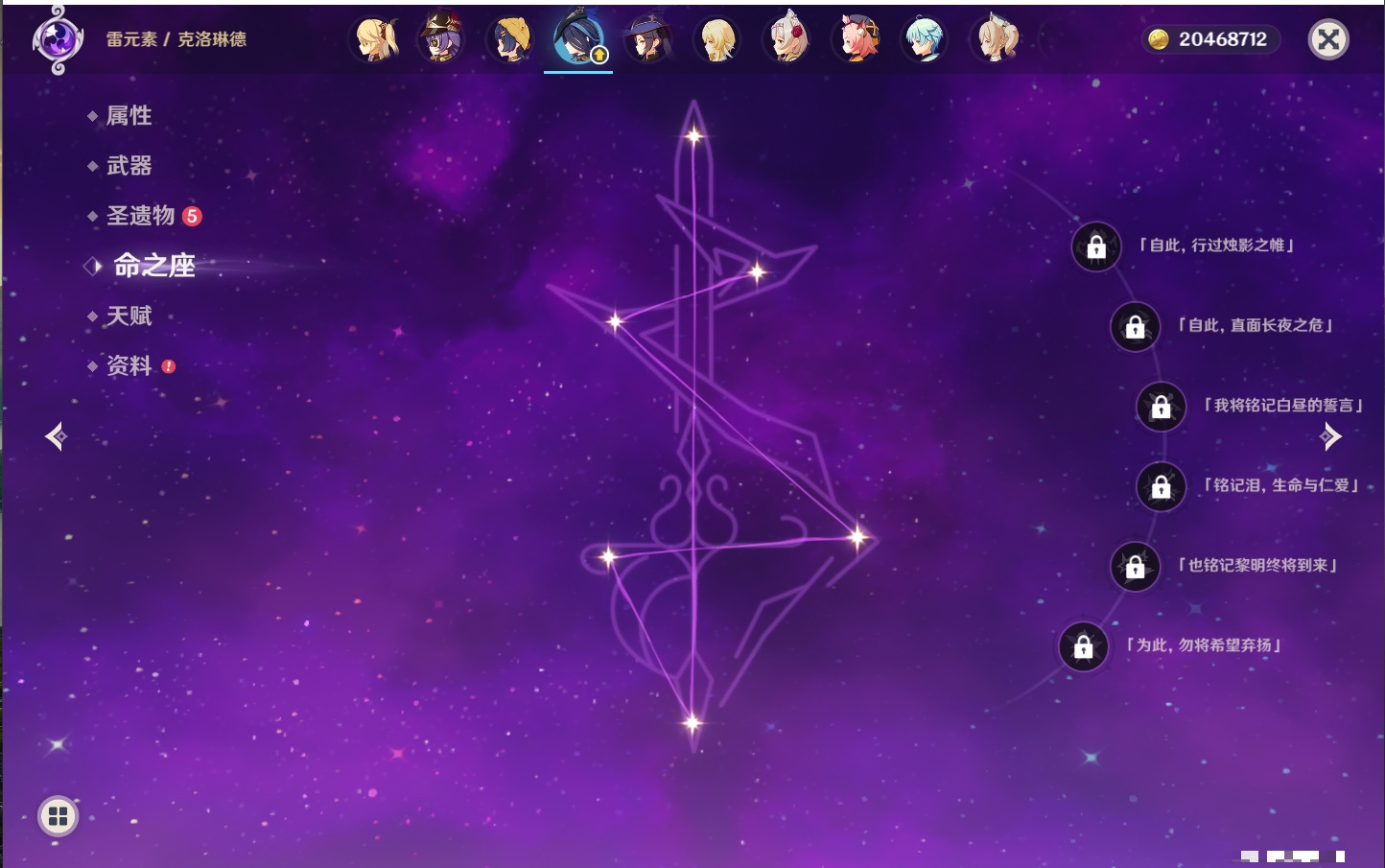
Task: Close the character screen with X button
Action: 1328,39
